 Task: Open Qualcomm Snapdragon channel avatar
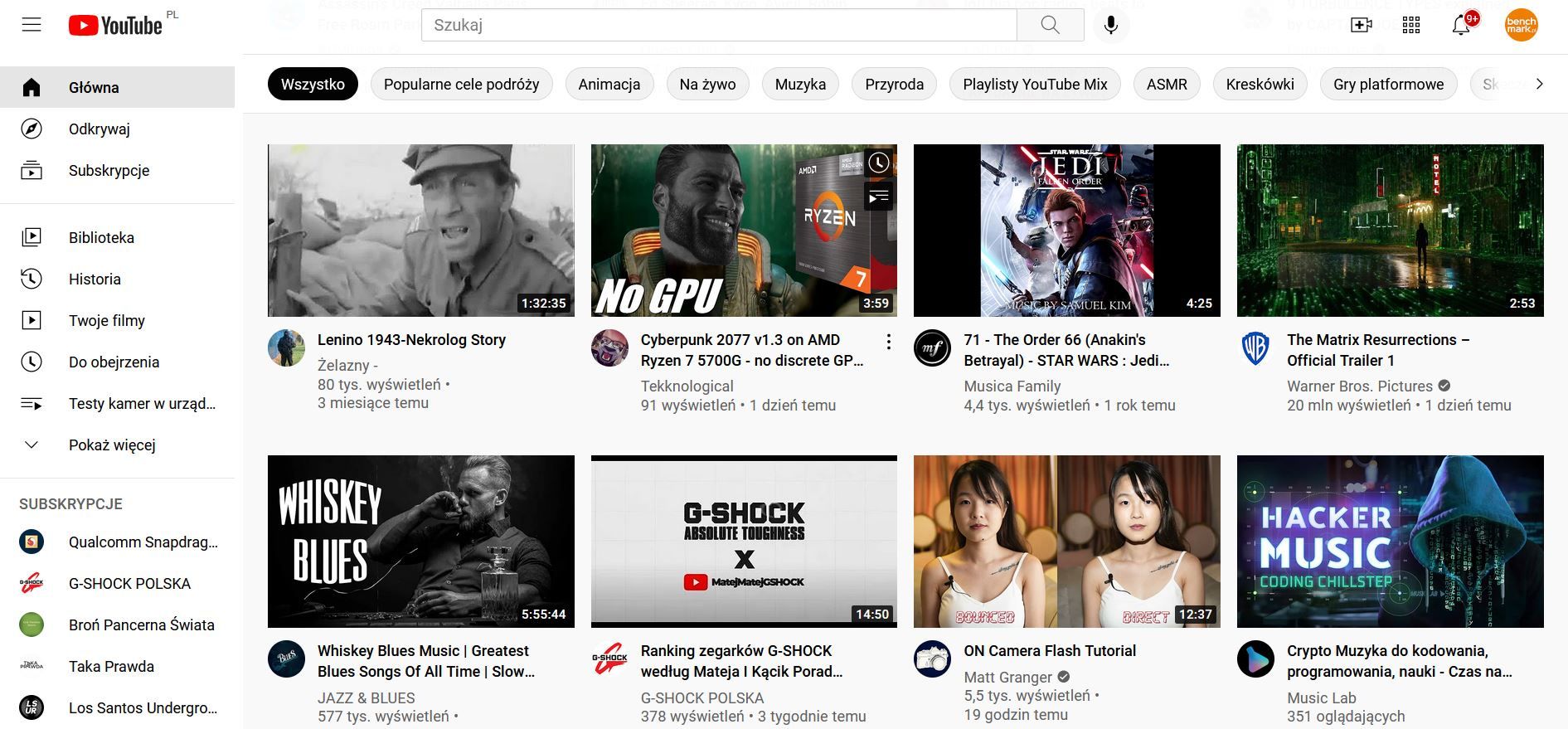pyautogui.click(x=32, y=542)
